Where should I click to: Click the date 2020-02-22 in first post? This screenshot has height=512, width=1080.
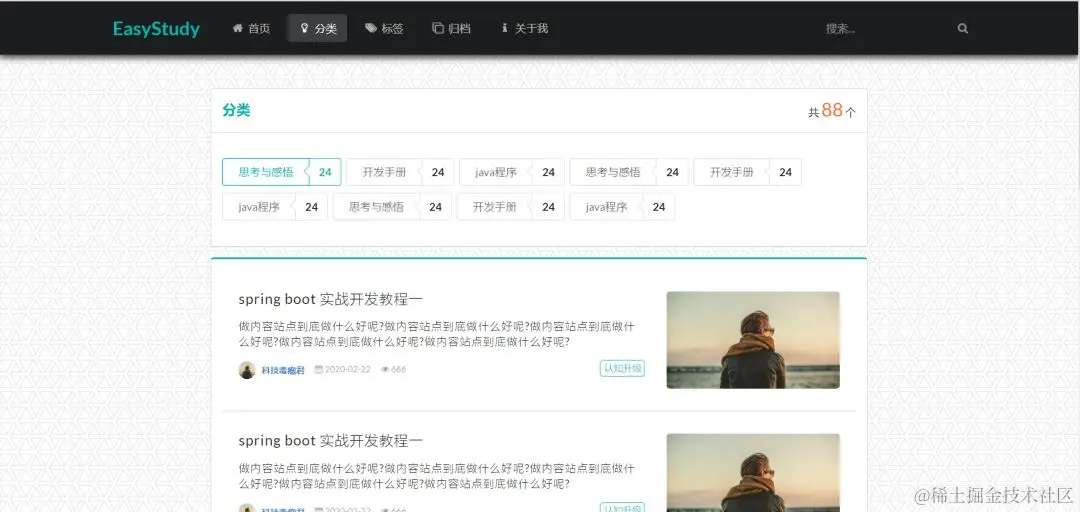(x=348, y=369)
